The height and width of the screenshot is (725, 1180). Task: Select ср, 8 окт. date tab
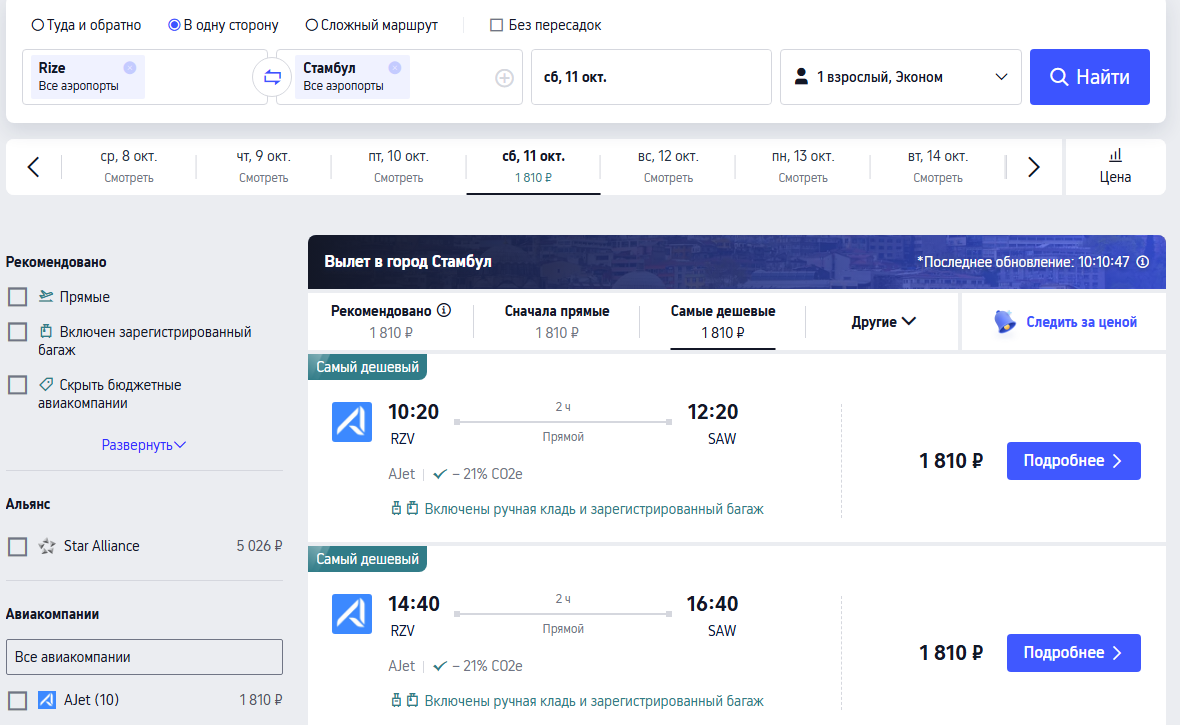129,166
